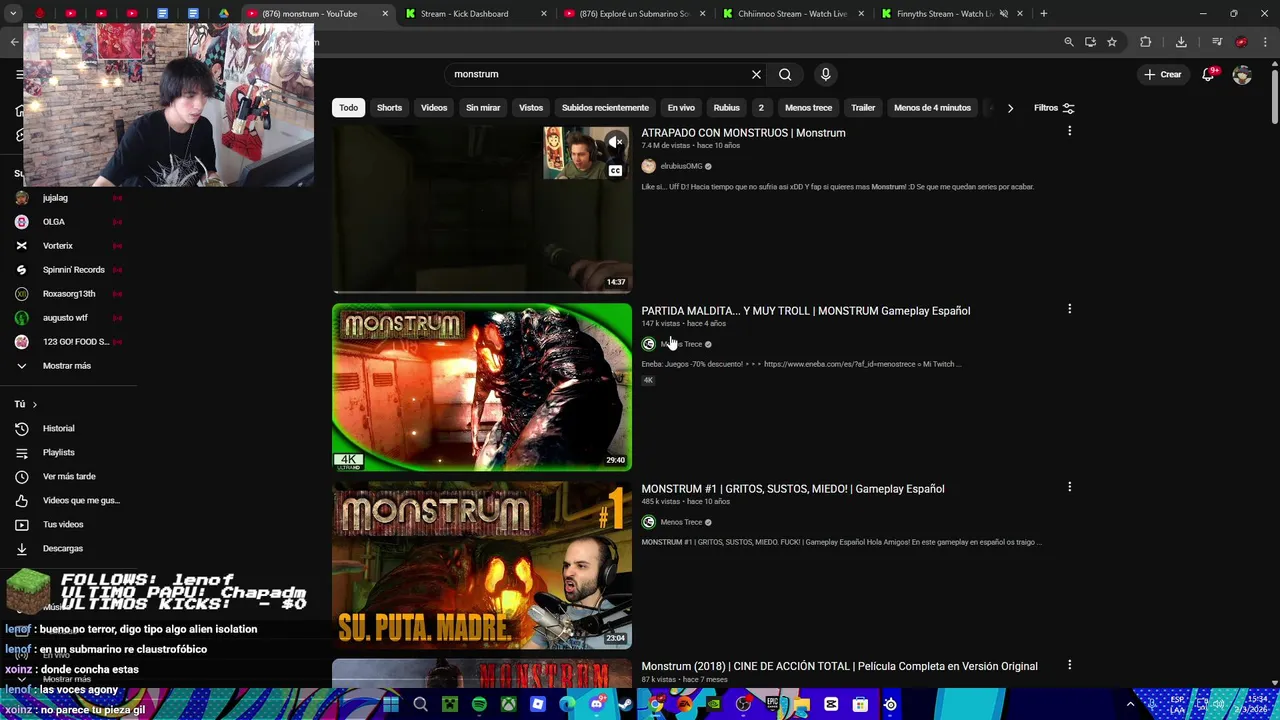Open more options for PARTIDA MALDITA video

[1069, 309]
